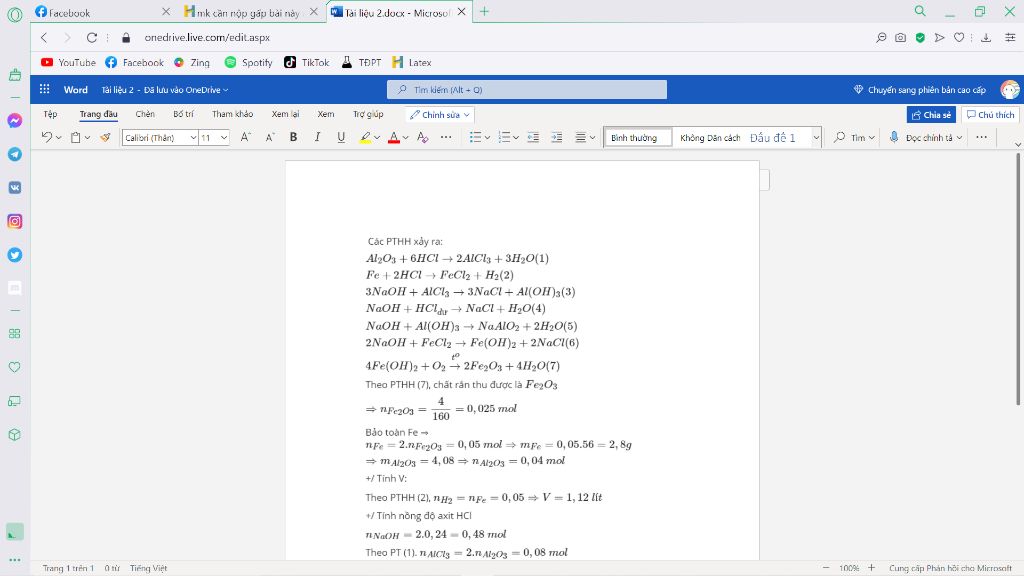
Task: Open the font size dropdown
Action: (x=224, y=138)
